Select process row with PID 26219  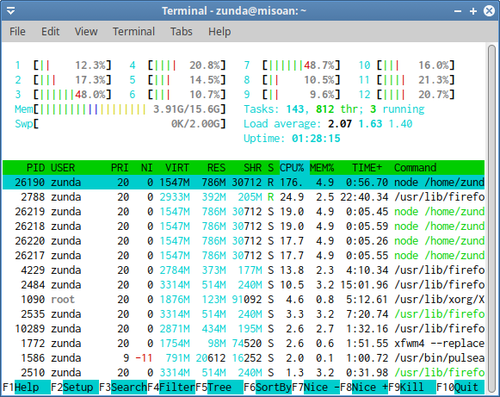(243, 211)
